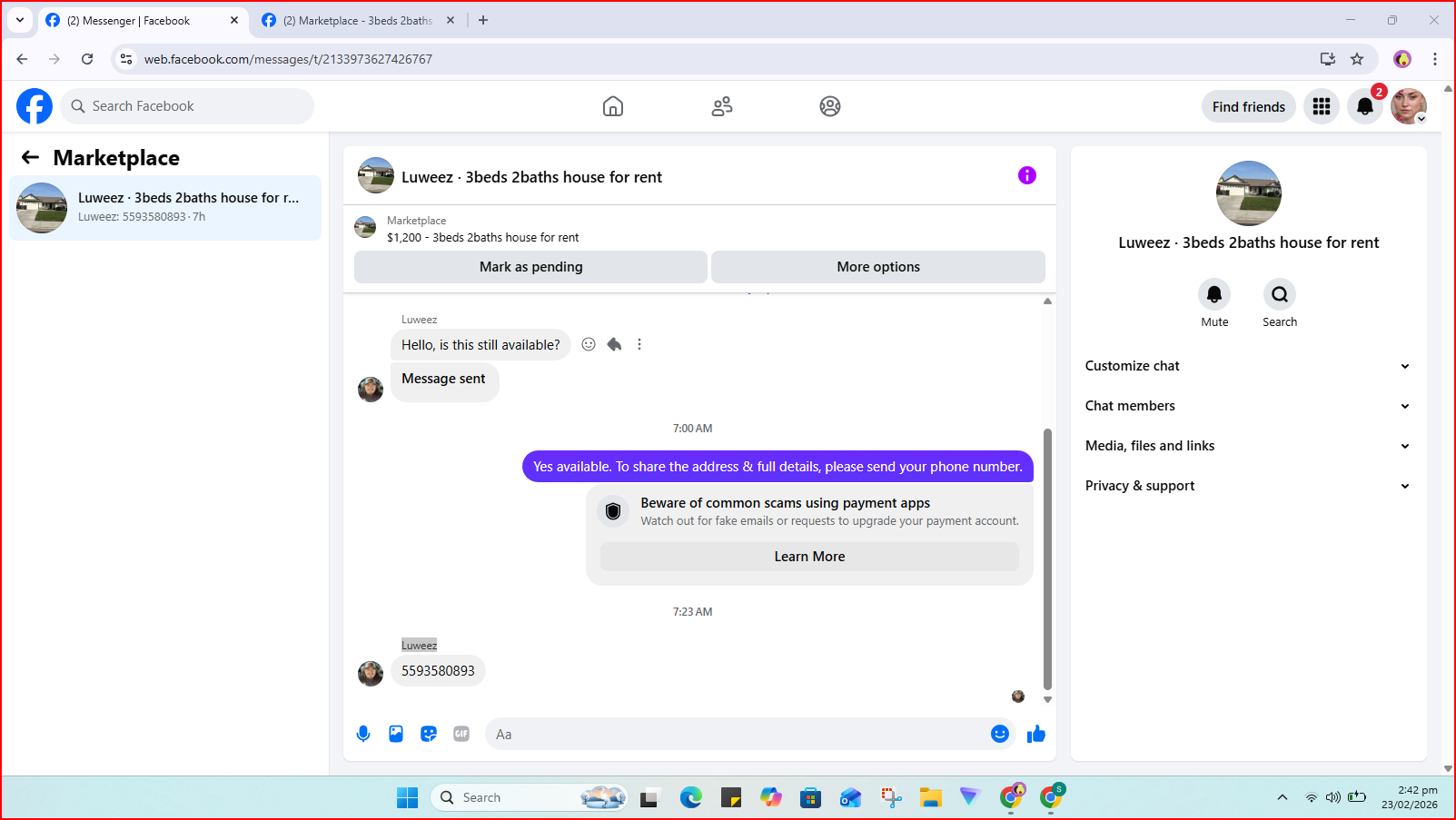Open a new browser tab
This screenshot has width=1456, height=820.
[x=483, y=20]
